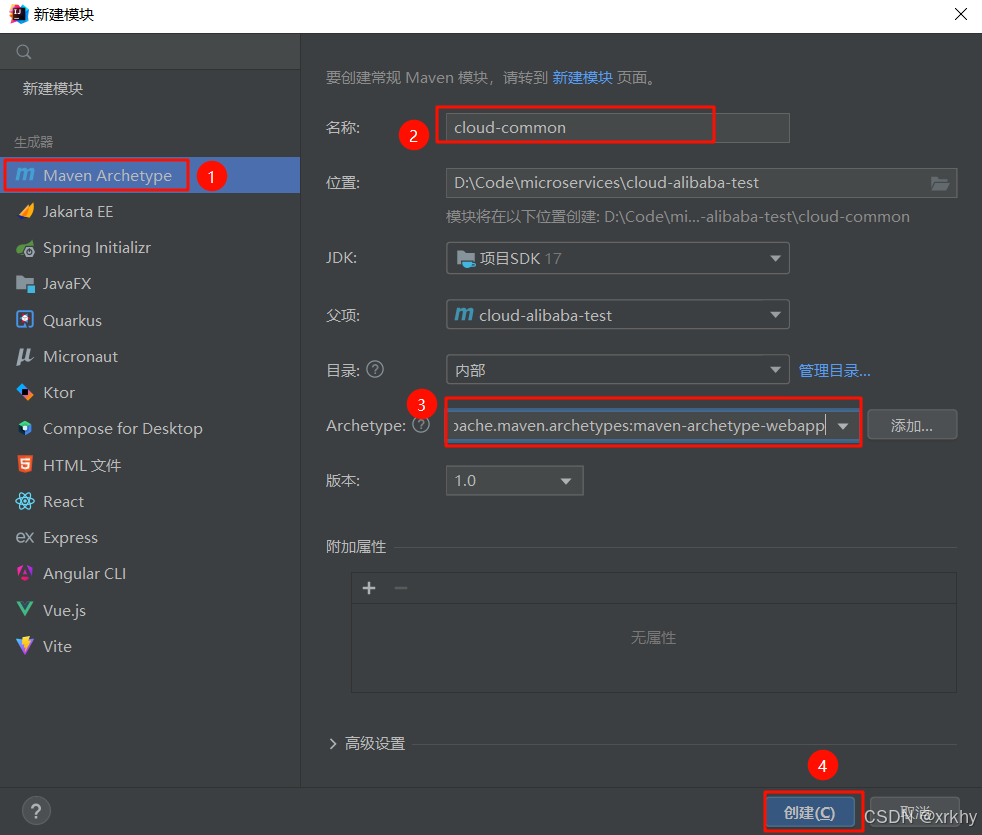Pick the Express generator icon
The image size is (982, 835).
25,537
